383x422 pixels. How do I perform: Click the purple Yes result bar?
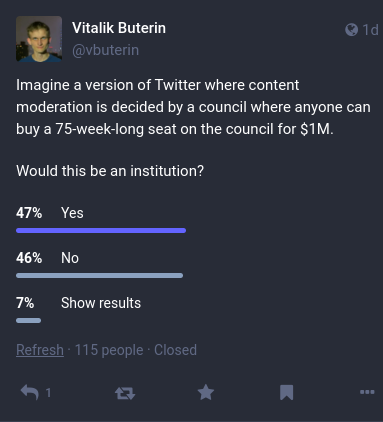tap(101, 230)
